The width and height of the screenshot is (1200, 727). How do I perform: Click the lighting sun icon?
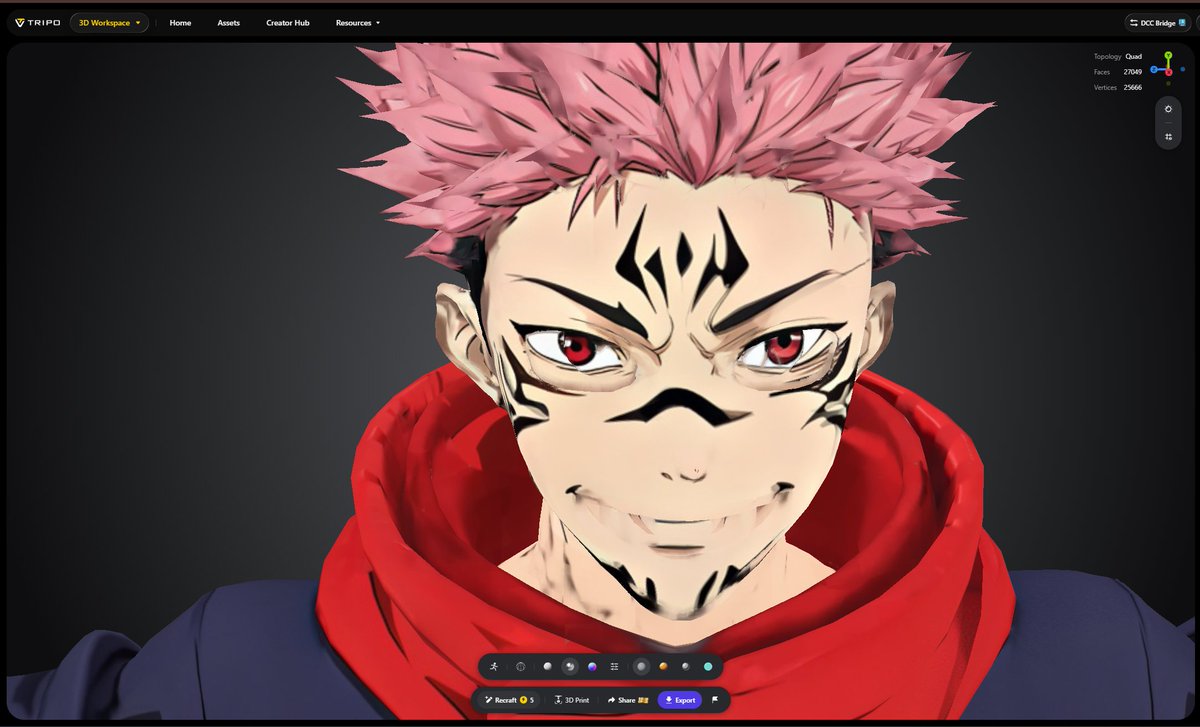click(1168, 108)
